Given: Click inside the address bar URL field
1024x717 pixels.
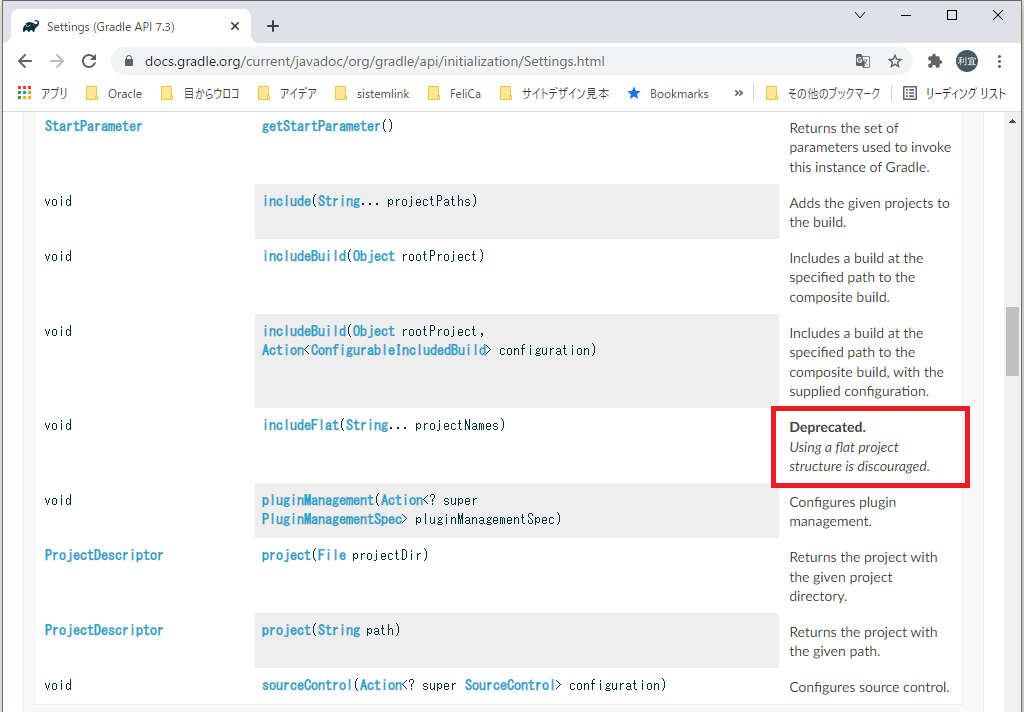Looking at the screenshot, I should click(400, 60).
